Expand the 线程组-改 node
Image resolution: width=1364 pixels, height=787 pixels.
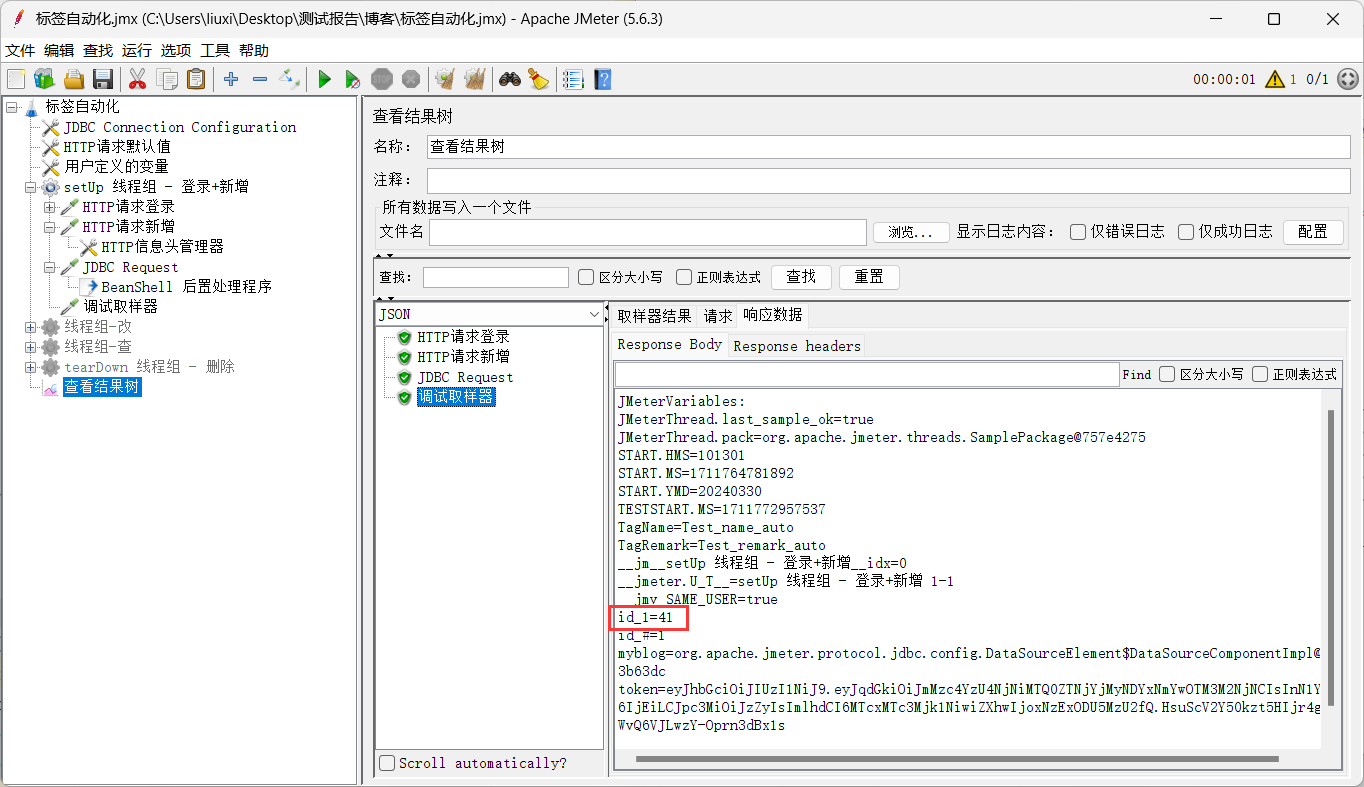[x=31, y=327]
